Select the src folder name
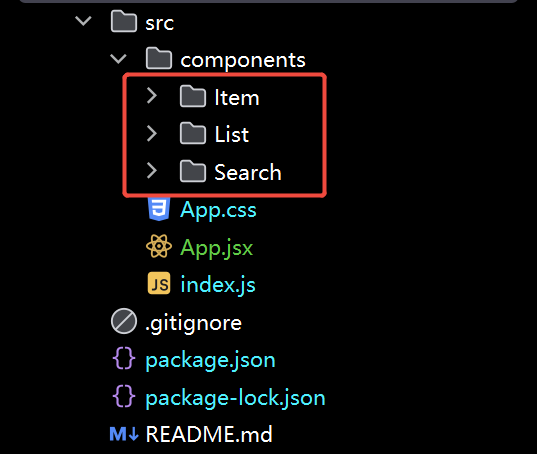The width and height of the screenshot is (537, 454). 160,23
